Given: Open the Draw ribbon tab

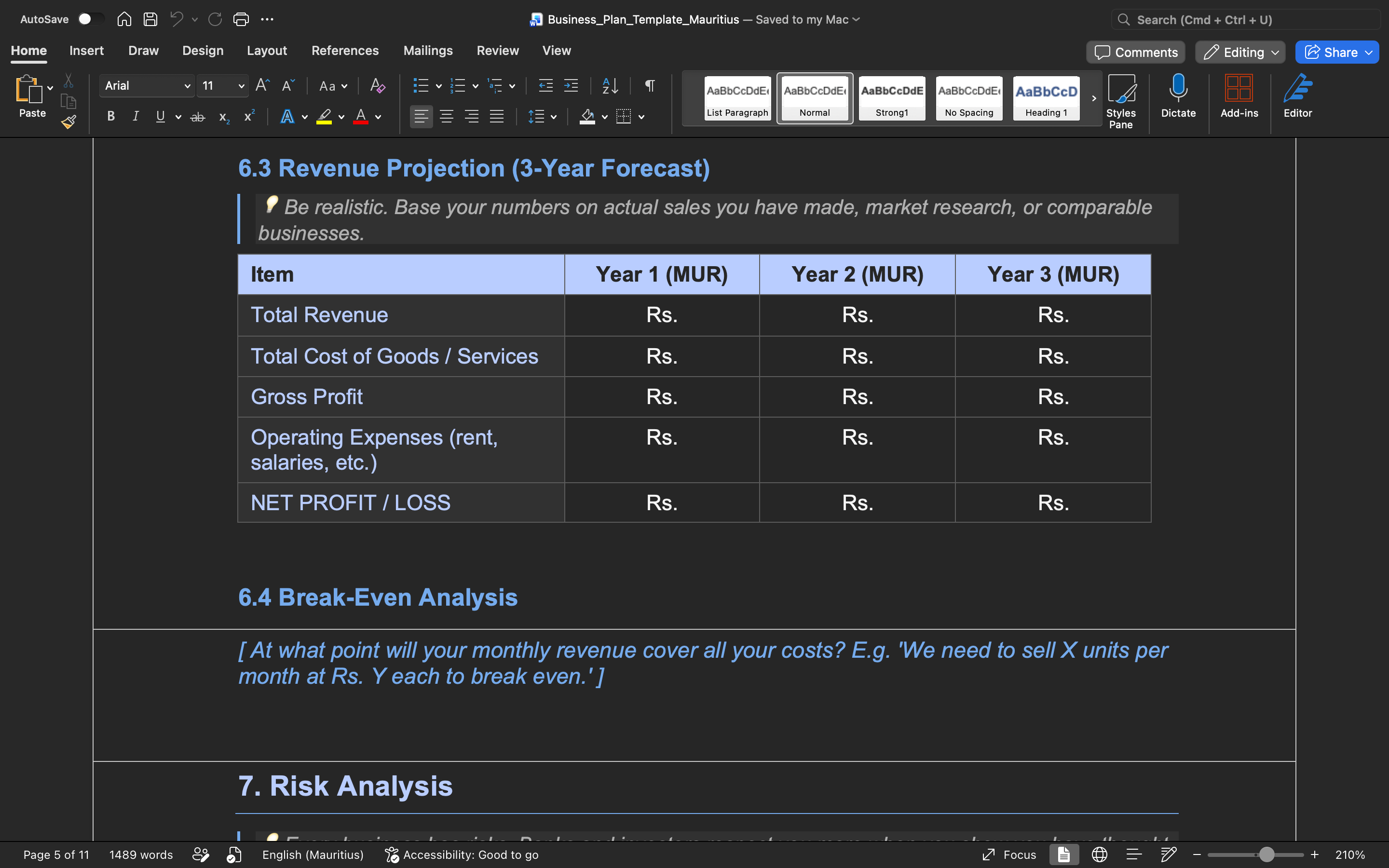Looking at the screenshot, I should (x=144, y=51).
